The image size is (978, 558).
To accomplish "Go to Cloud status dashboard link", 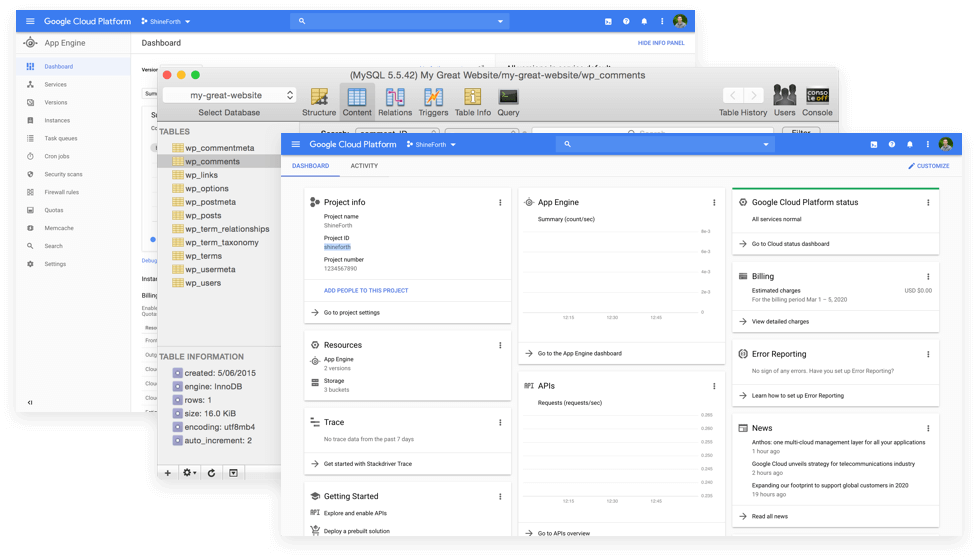I will [790, 244].
